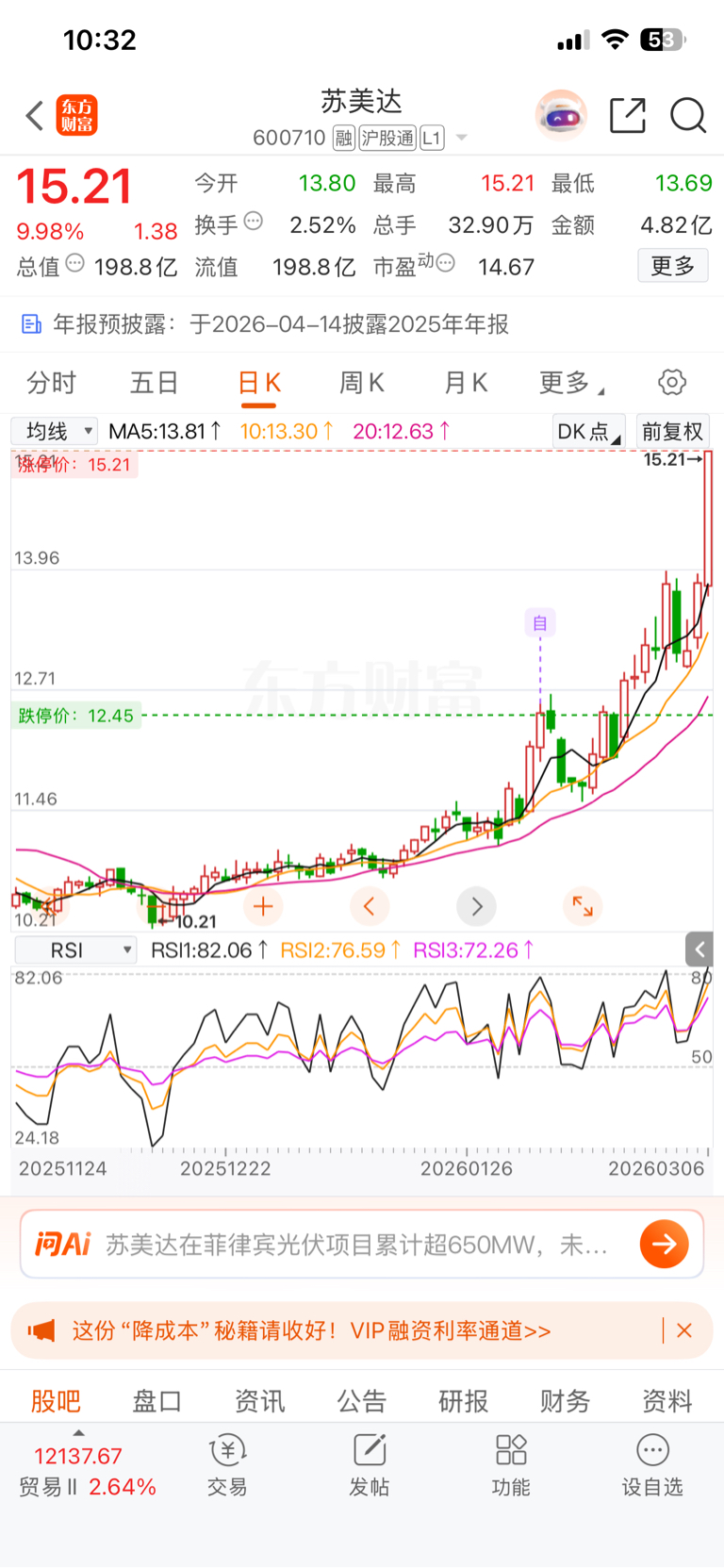Tap RSI1:82.06 value

click(x=209, y=950)
